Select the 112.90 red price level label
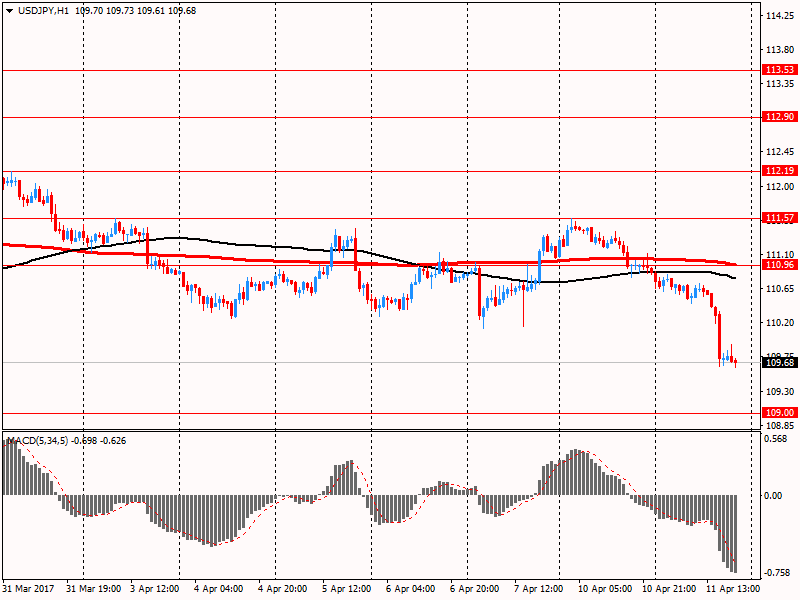The image size is (800, 600). (780, 116)
